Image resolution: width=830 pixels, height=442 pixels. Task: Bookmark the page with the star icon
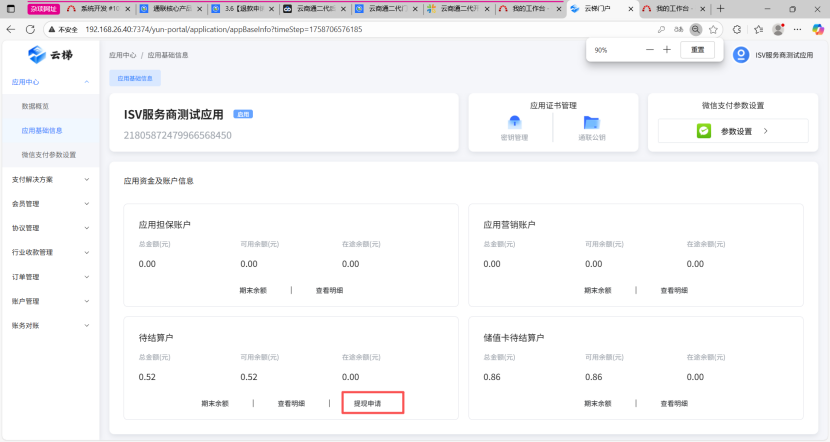713,29
